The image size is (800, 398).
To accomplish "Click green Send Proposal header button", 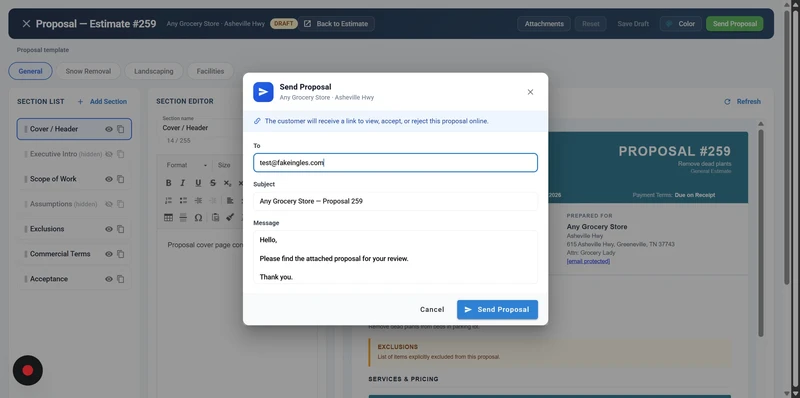I will click(735, 23).
